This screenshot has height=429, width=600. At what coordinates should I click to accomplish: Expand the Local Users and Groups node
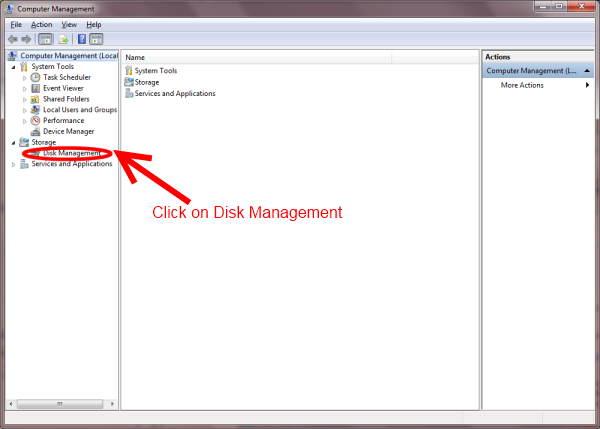(25, 110)
